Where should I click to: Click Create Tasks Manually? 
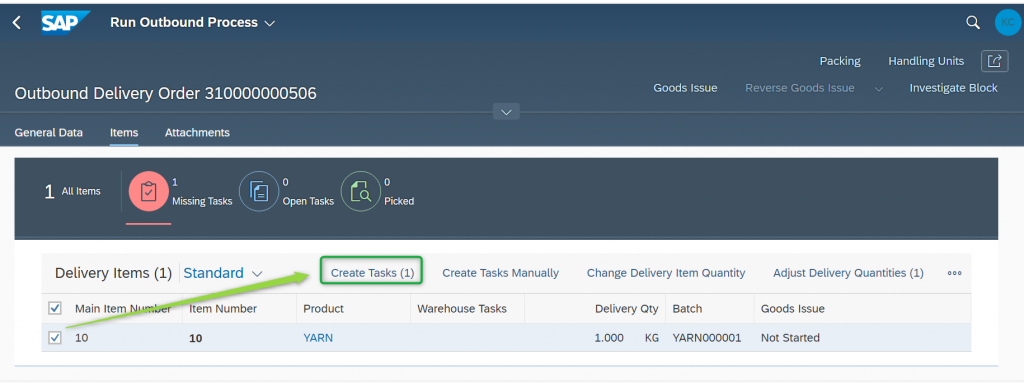tap(500, 273)
